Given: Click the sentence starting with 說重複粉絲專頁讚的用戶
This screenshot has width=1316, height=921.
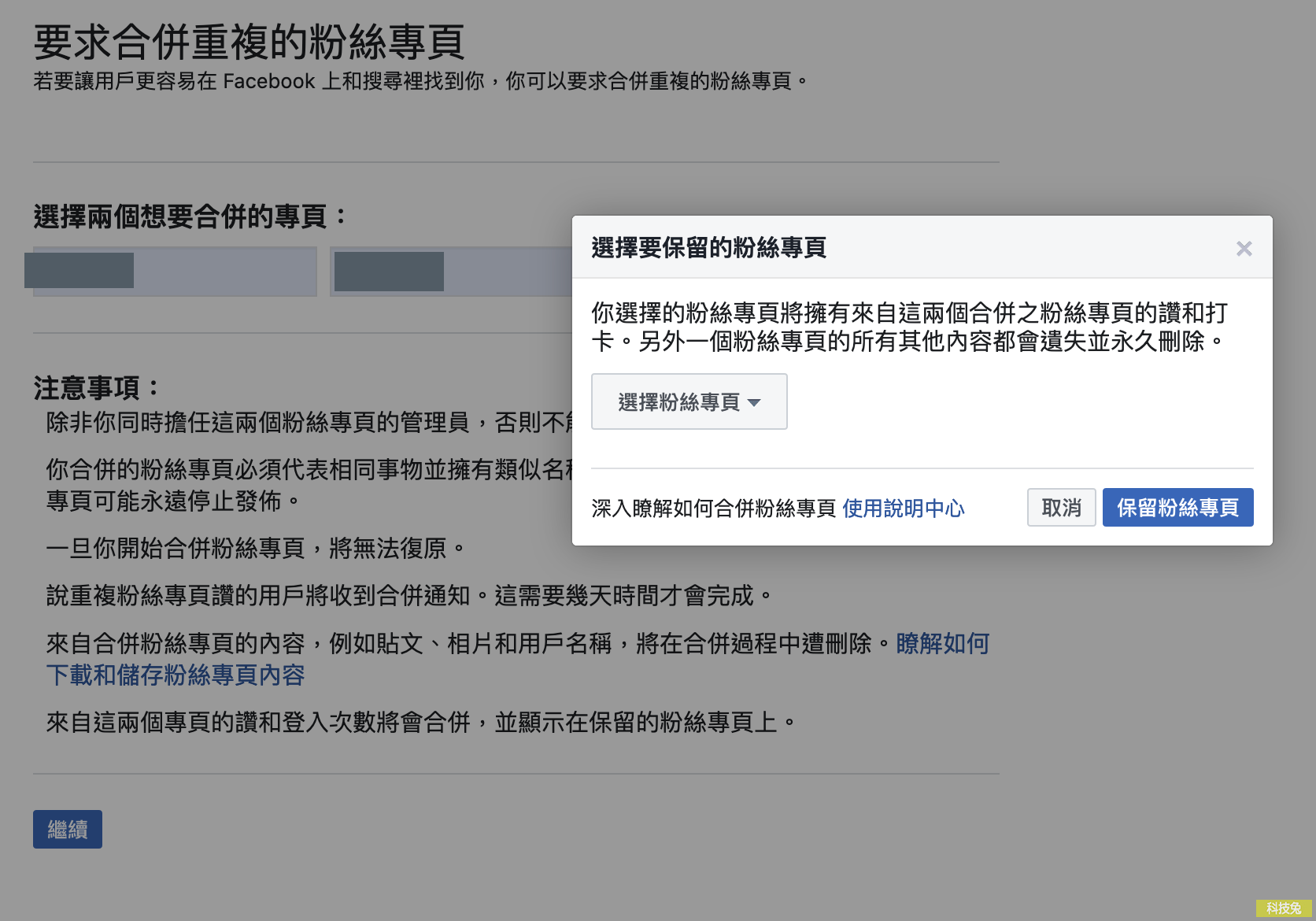Looking at the screenshot, I should pos(408,595).
